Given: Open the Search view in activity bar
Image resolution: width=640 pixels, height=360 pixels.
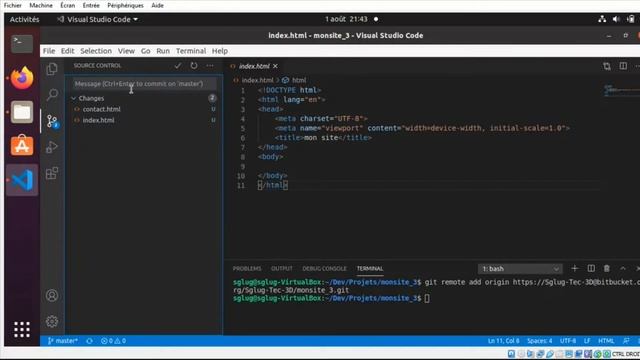Looking at the screenshot, I should [x=52, y=95].
